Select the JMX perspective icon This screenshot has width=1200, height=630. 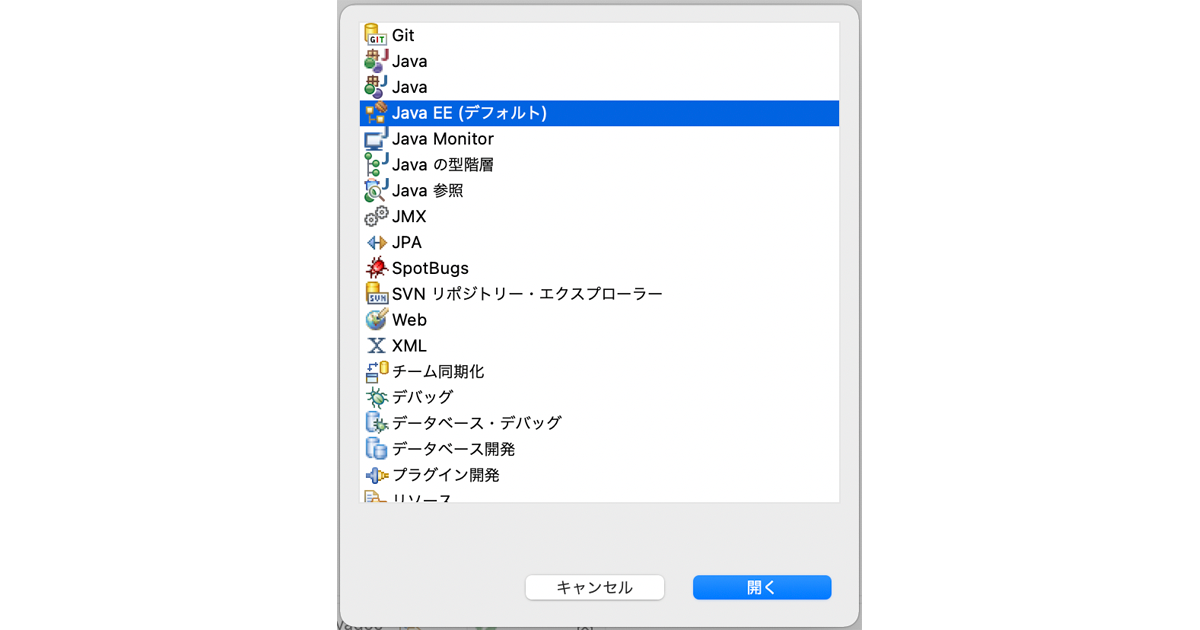pos(377,216)
